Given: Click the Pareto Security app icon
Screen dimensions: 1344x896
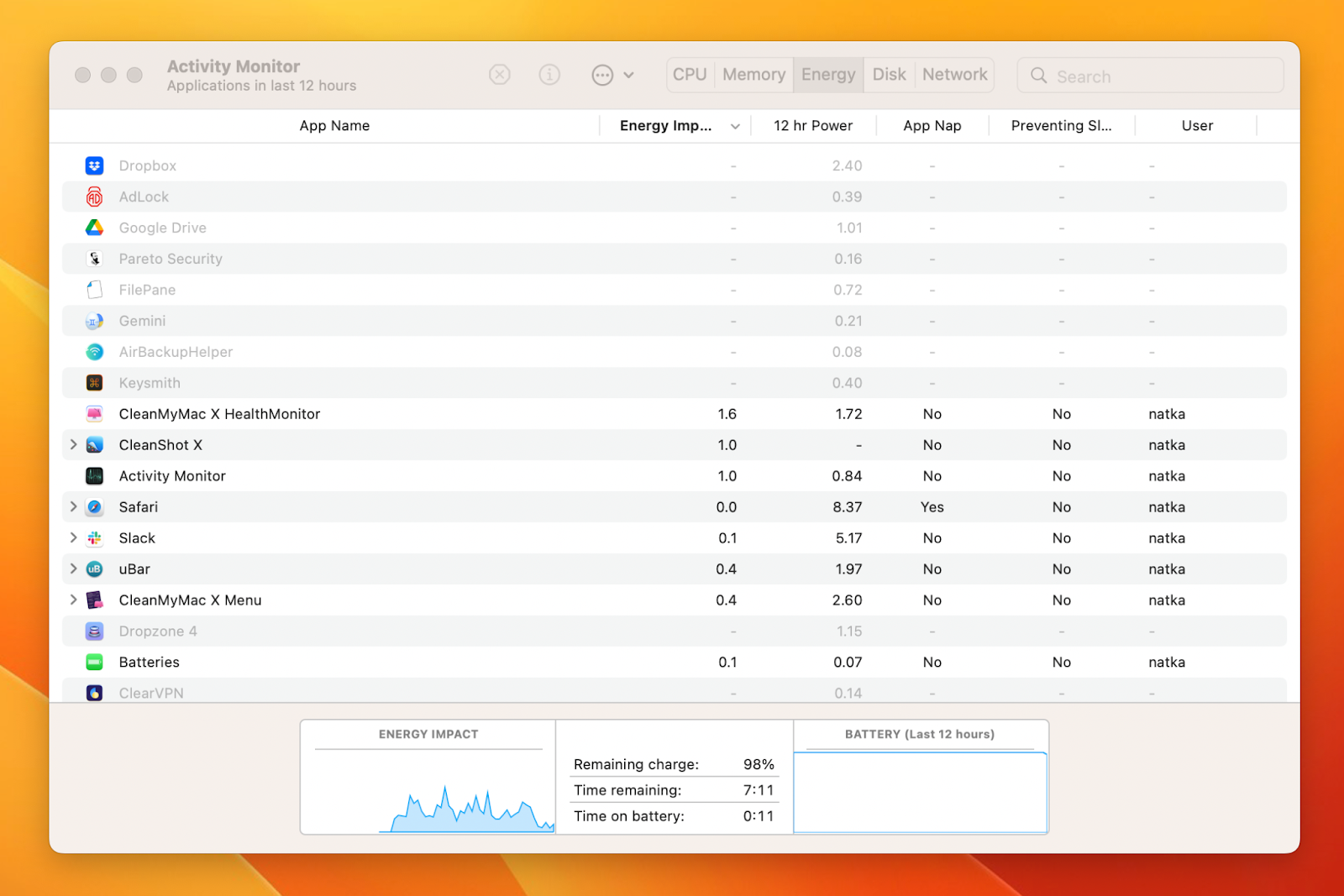Looking at the screenshot, I should pyautogui.click(x=94, y=259).
